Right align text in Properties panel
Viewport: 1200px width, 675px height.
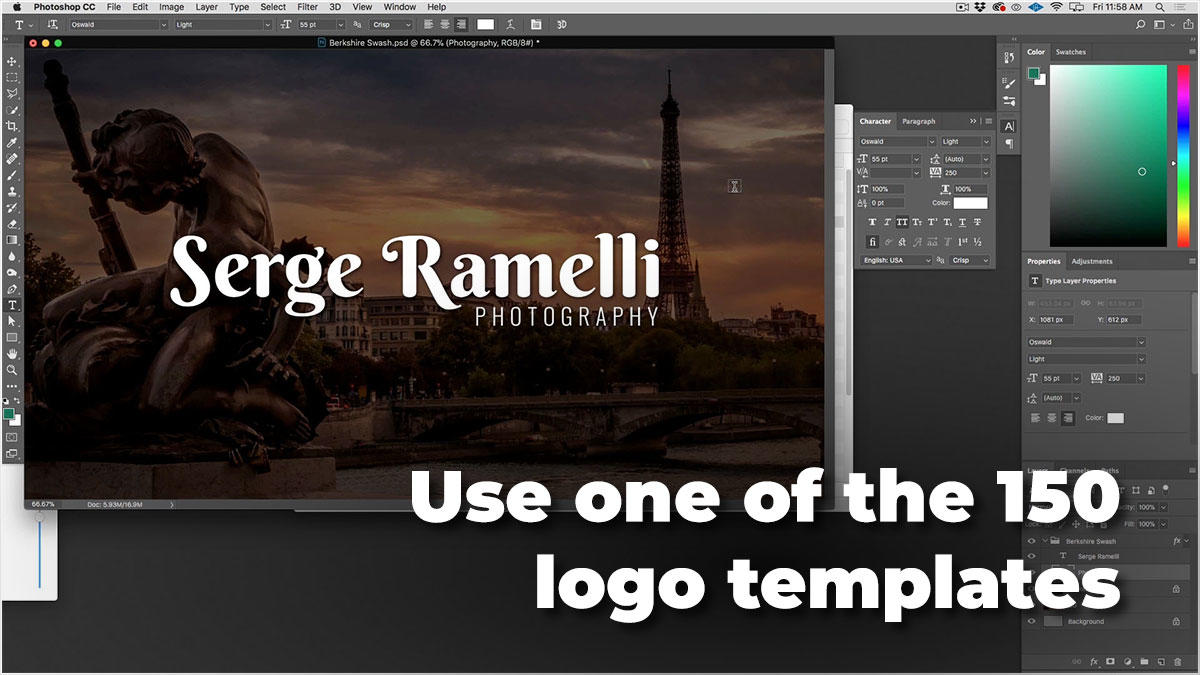click(x=1068, y=418)
